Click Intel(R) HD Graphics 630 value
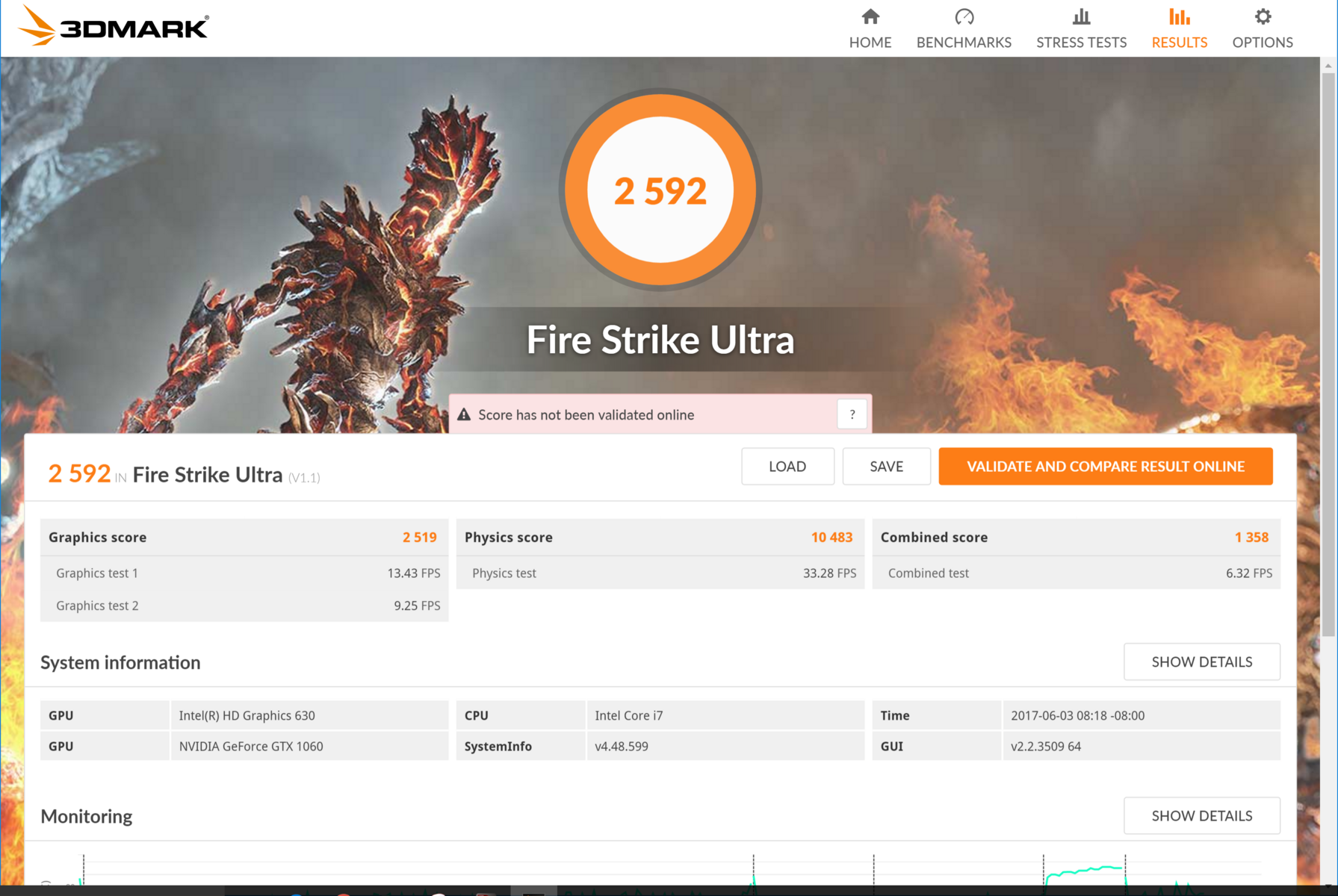 point(247,715)
